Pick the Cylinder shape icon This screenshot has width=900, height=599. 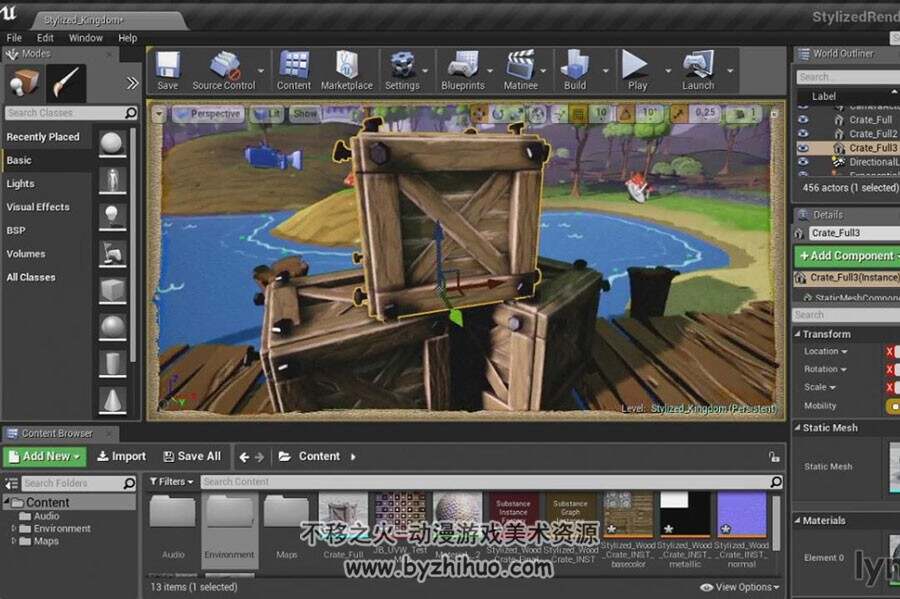(x=112, y=364)
